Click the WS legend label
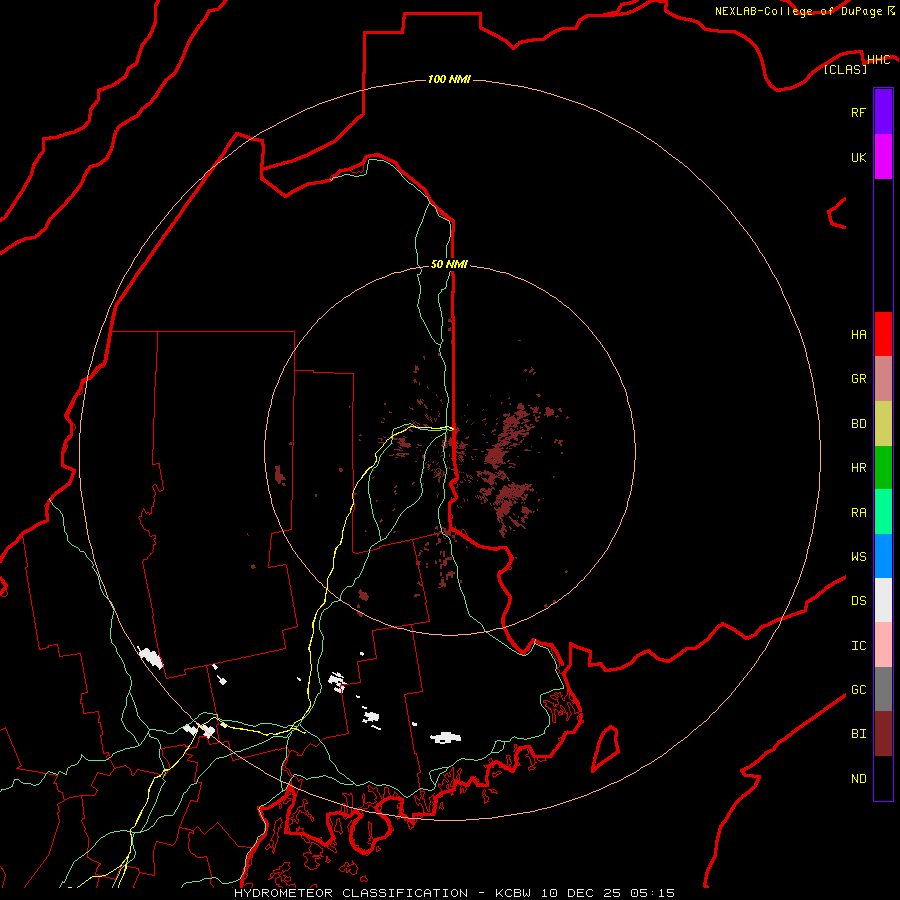This screenshot has height=900, width=900. (858, 557)
